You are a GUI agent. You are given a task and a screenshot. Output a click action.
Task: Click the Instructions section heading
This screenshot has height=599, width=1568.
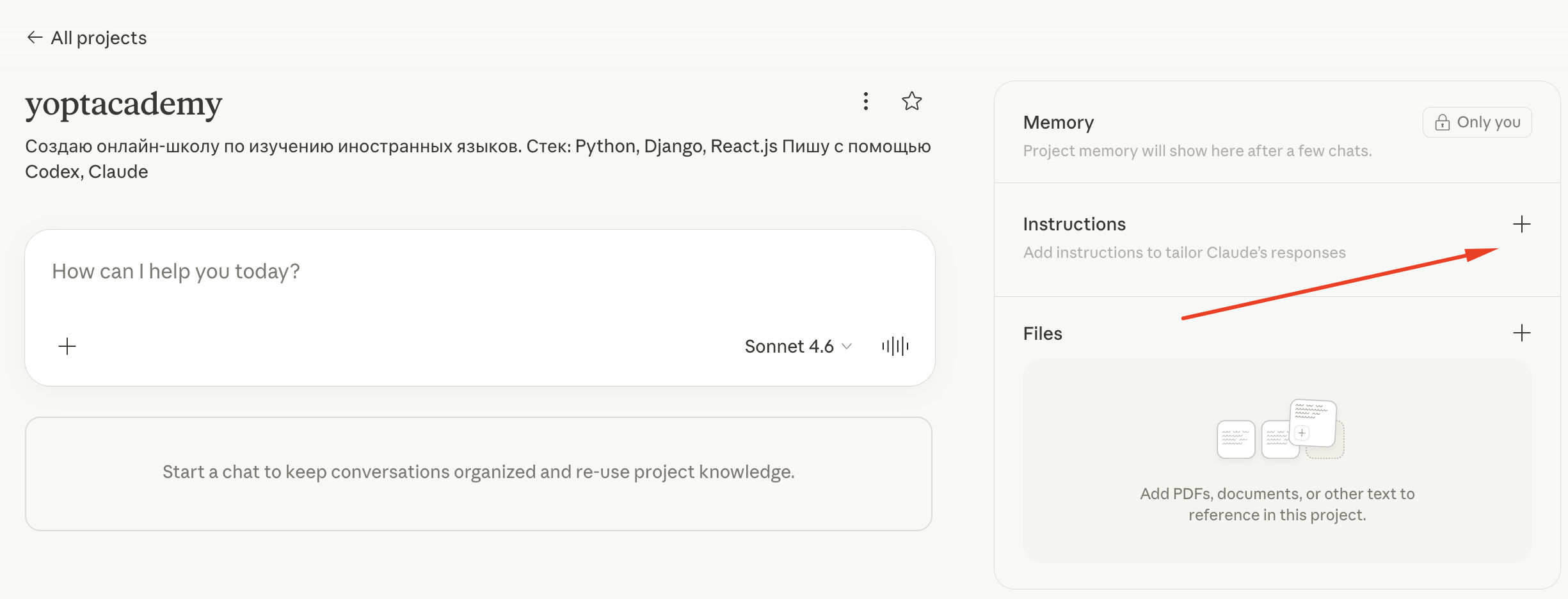click(1074, 224)
